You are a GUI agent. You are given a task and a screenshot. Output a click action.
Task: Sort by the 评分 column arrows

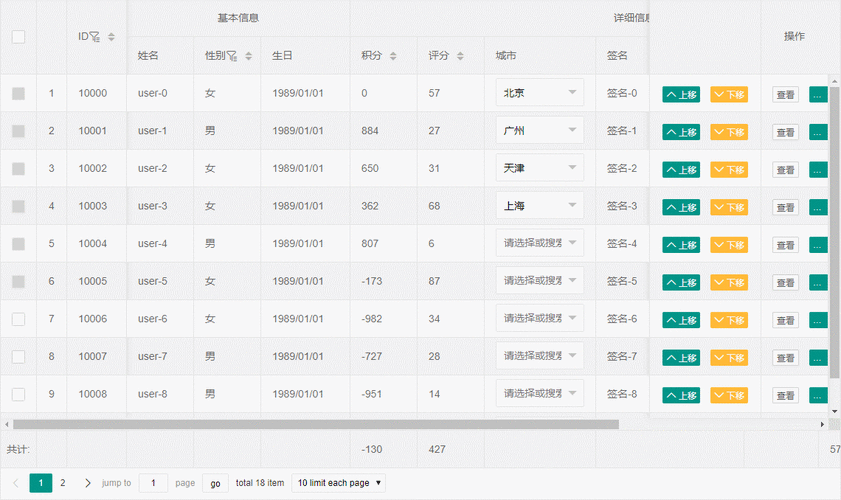click(460, 56)
